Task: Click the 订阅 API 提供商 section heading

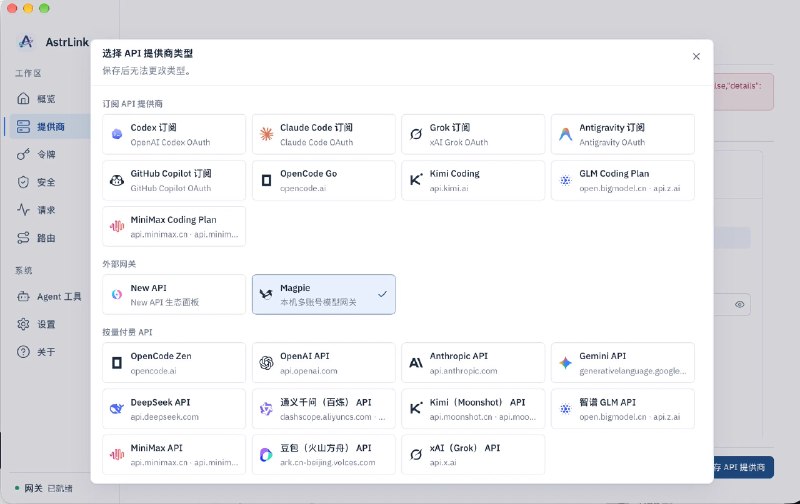Action: coord(133,104)
